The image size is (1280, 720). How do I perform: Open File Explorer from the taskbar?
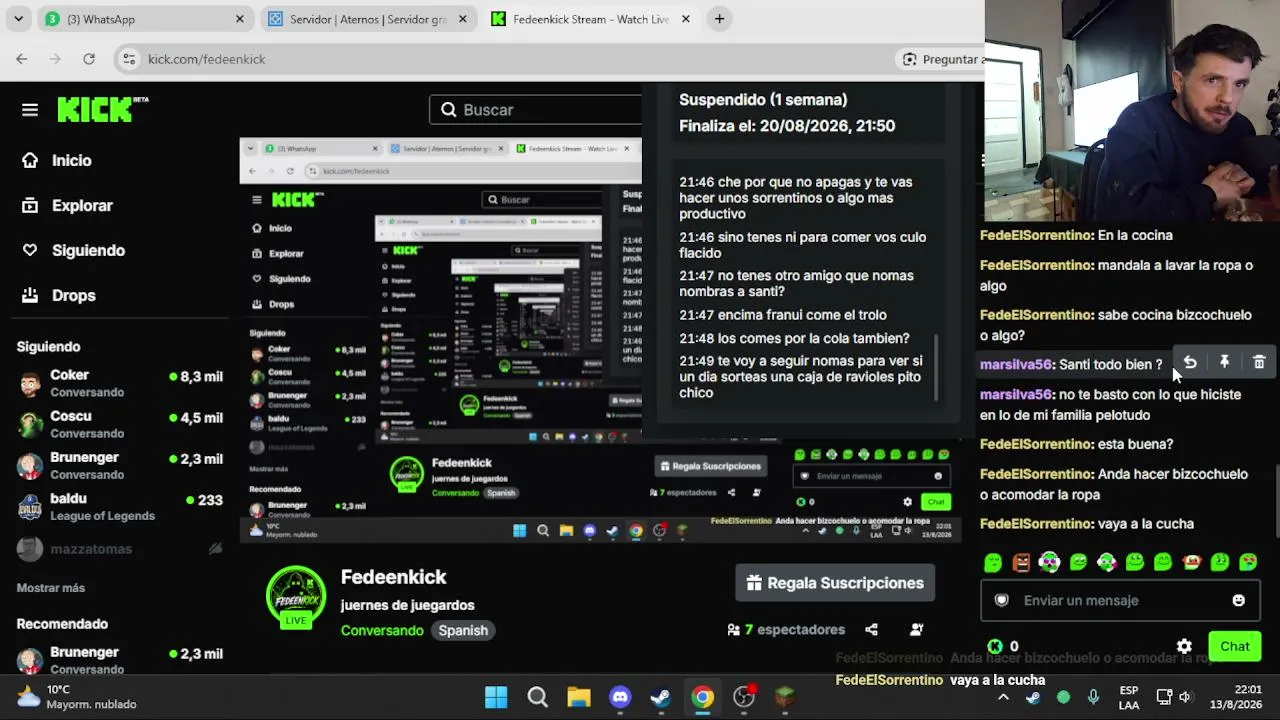click(579, 697)
